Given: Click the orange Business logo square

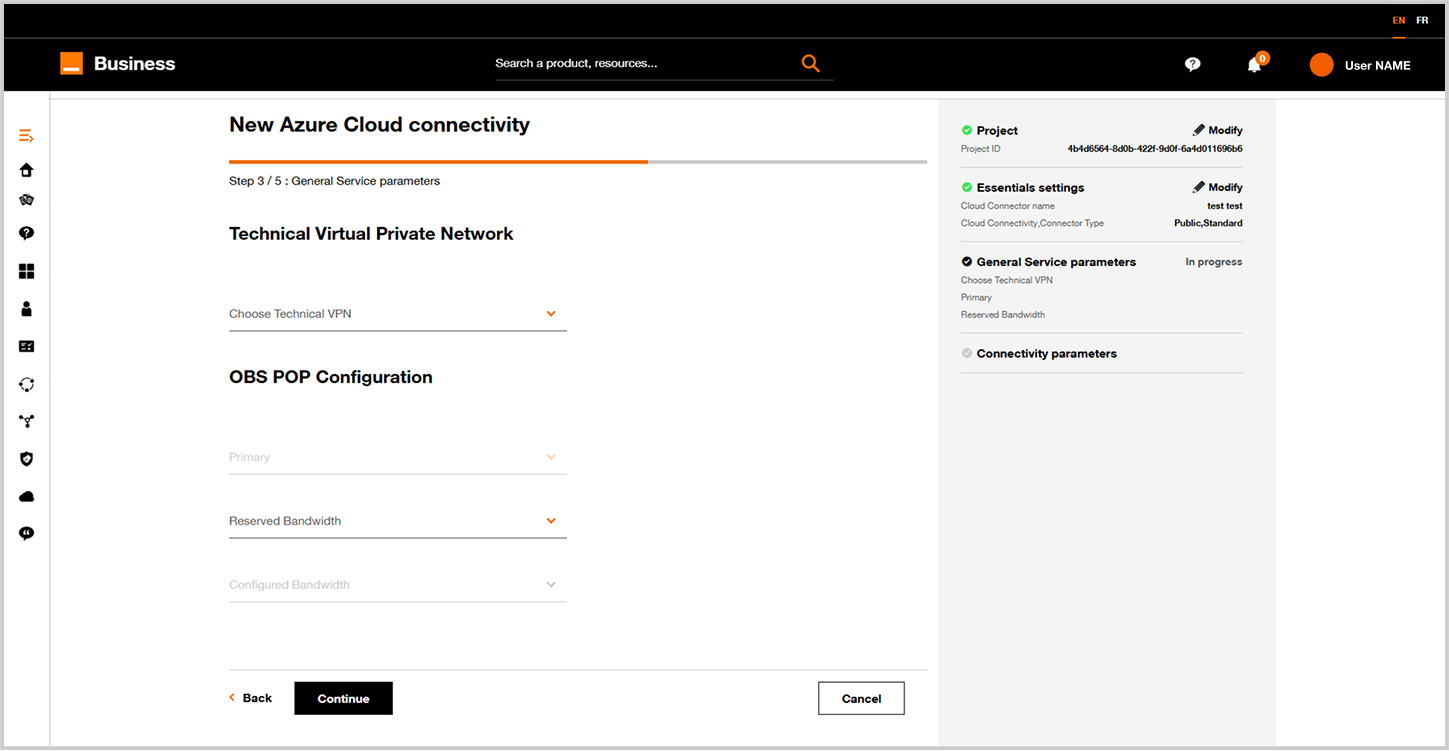Looking at the screenshot, I should pos(71,64).
